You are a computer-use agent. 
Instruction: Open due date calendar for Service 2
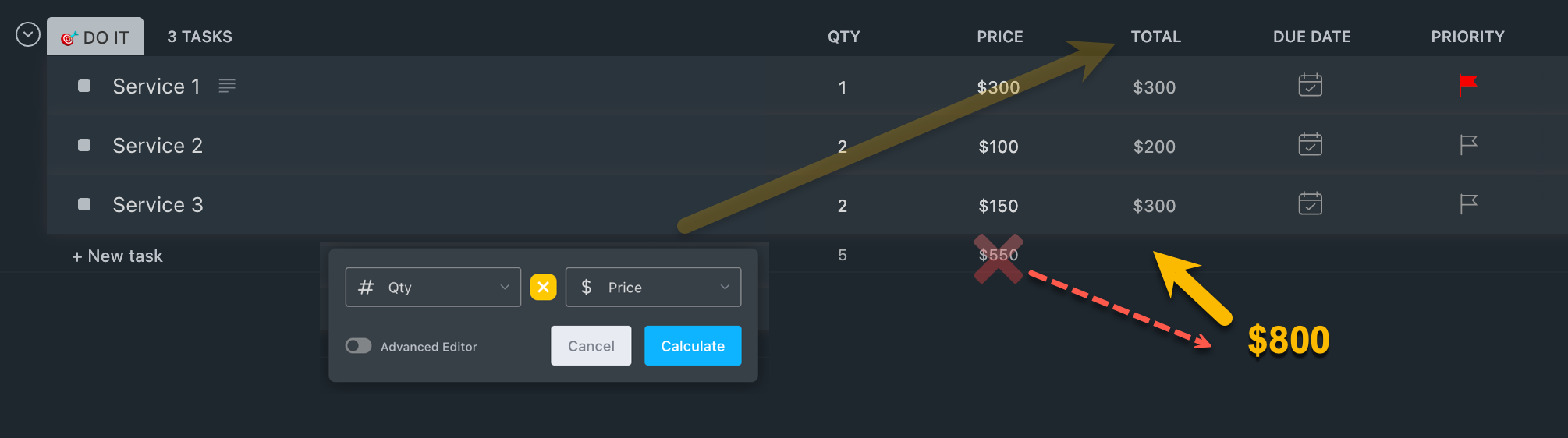[x=1310, y=144]
